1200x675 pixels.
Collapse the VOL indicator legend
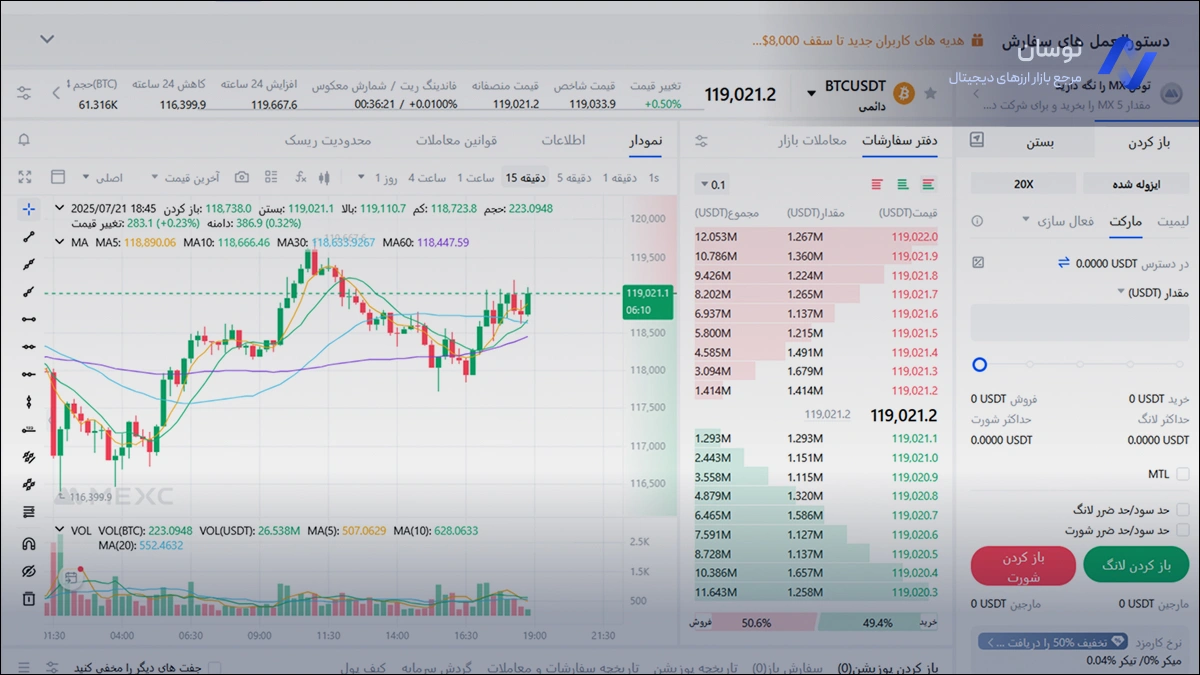click(x=59, y=531)
